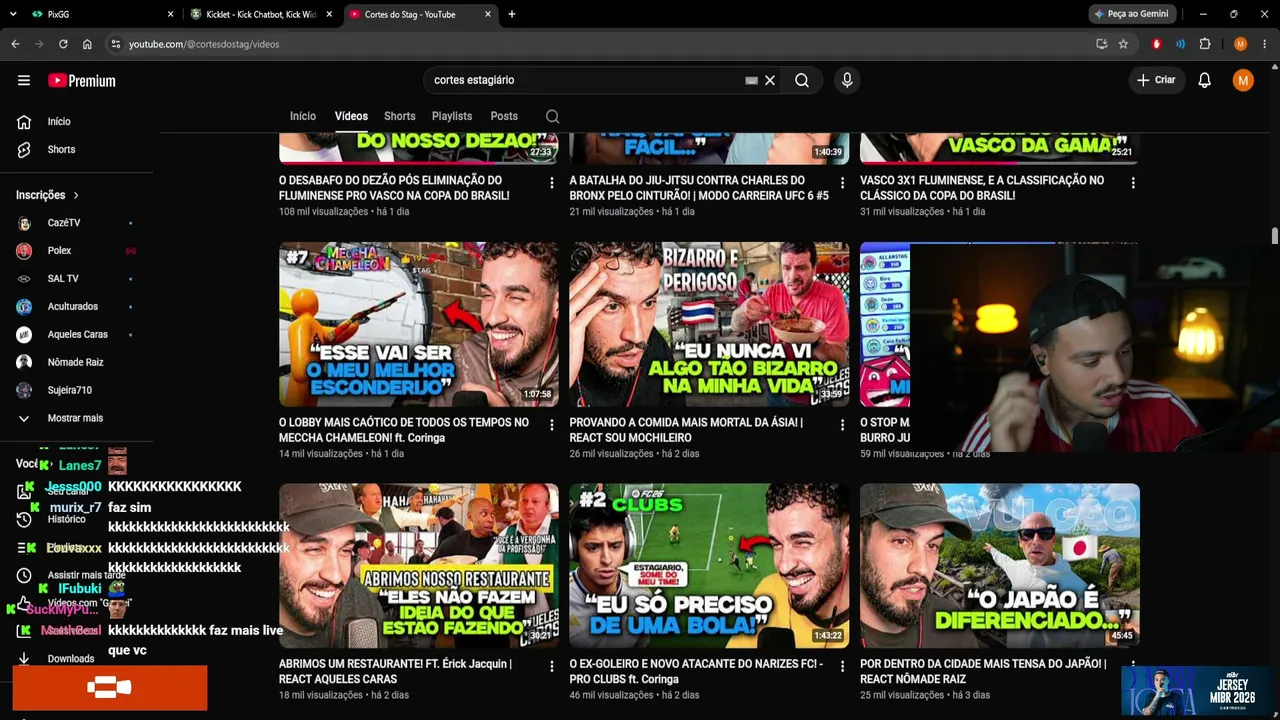This screenshot has height=720, width=1280.
Task: Click the page vertical scrollbar thumb
Action: click(x=1274, y=236)
